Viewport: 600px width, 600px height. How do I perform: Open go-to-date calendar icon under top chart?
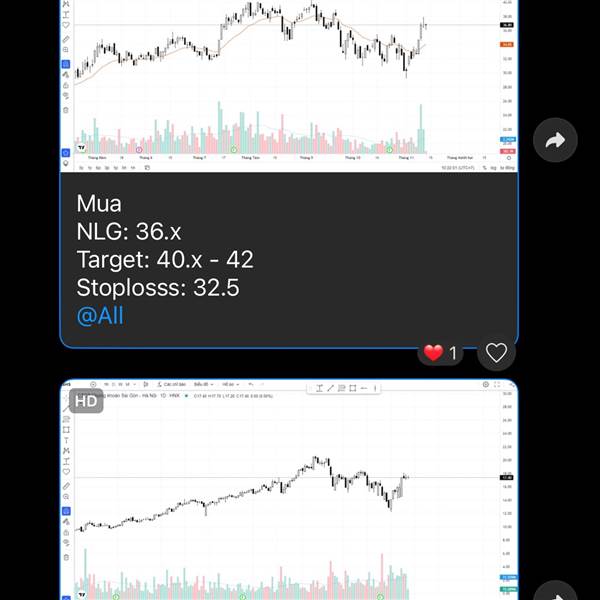coord(147,168)
